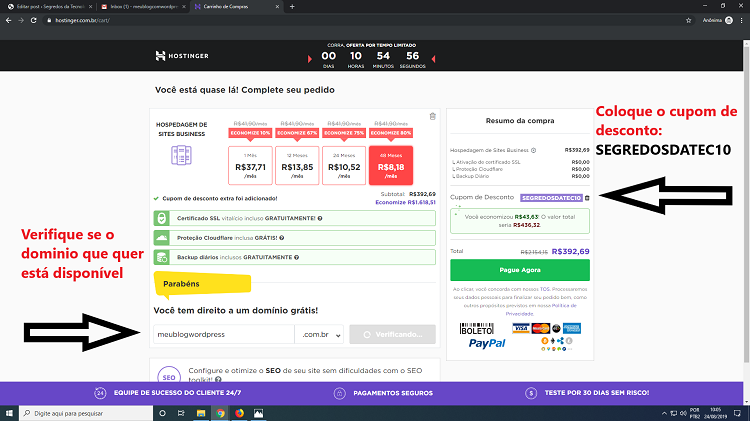Click the daily backup database icon
Viewport: 750px width, 421px height.
point(162,257)
